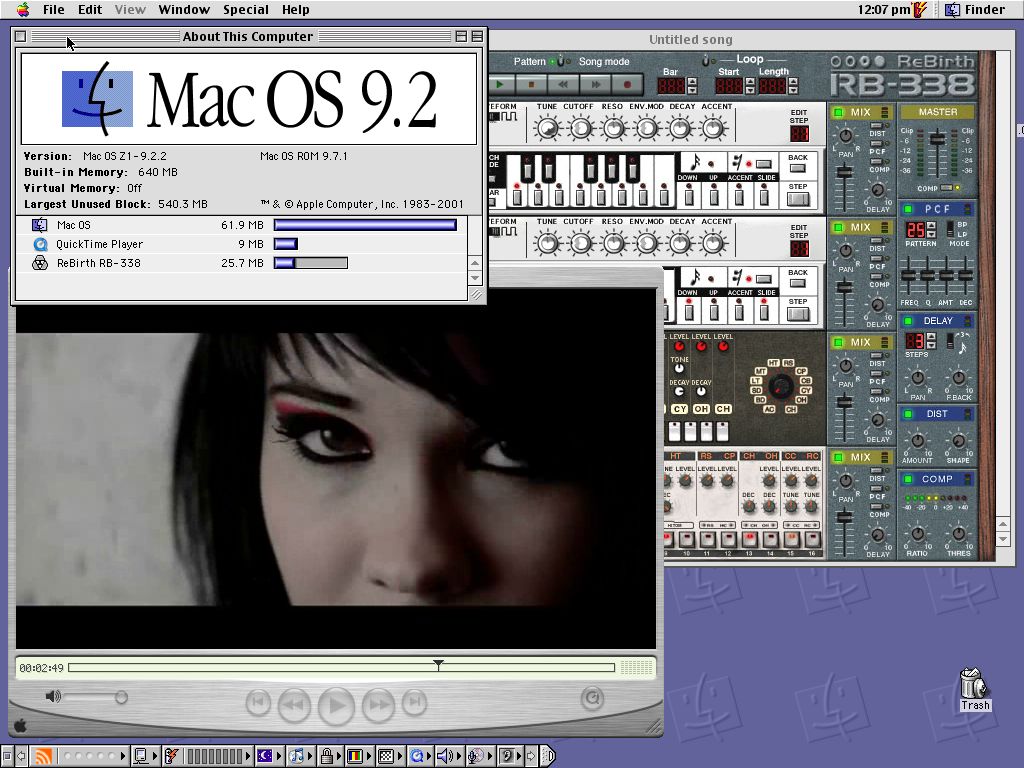Image resolution: width=1024 pixels, height=768 pixels.
Task: Click drum step button 16
Action: tap(812, 539)
